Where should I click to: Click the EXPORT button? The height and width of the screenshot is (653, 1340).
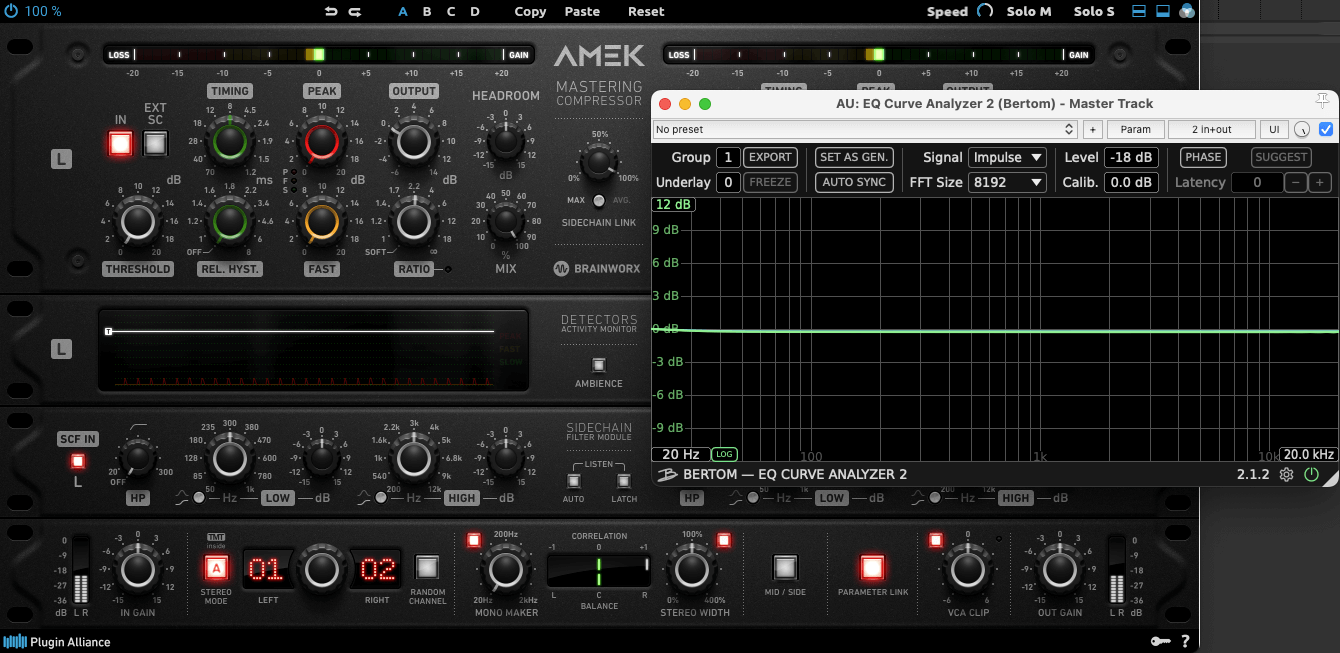(770, 157)
